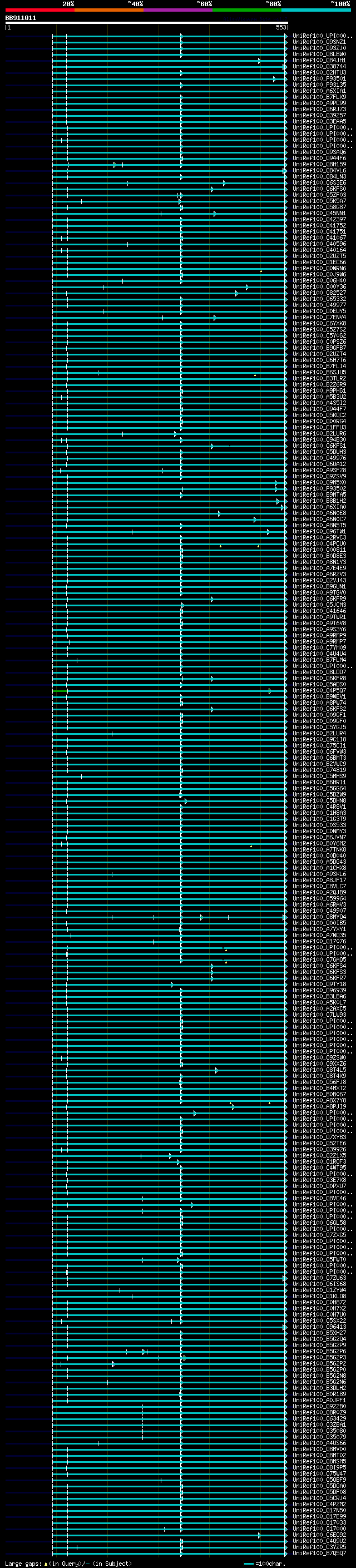Select the UniRef100_Q6BMT3 label

(319, 757)
